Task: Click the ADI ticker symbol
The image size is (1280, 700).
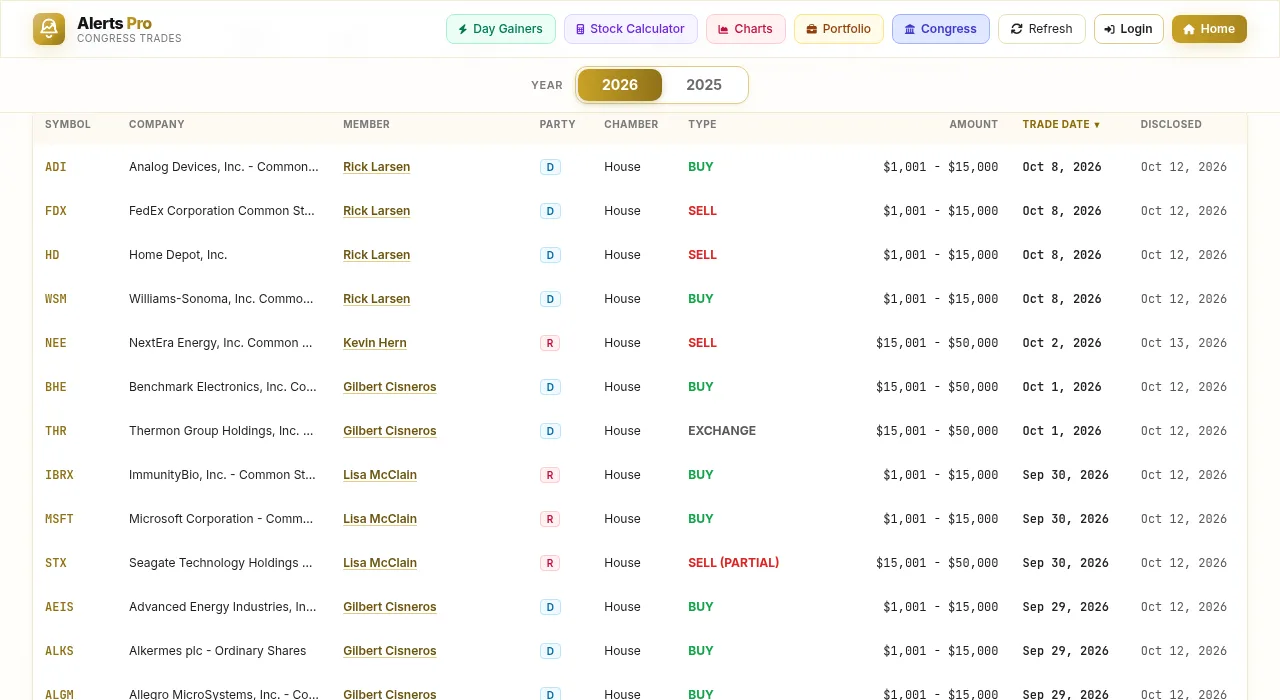Action: (56, 167)
